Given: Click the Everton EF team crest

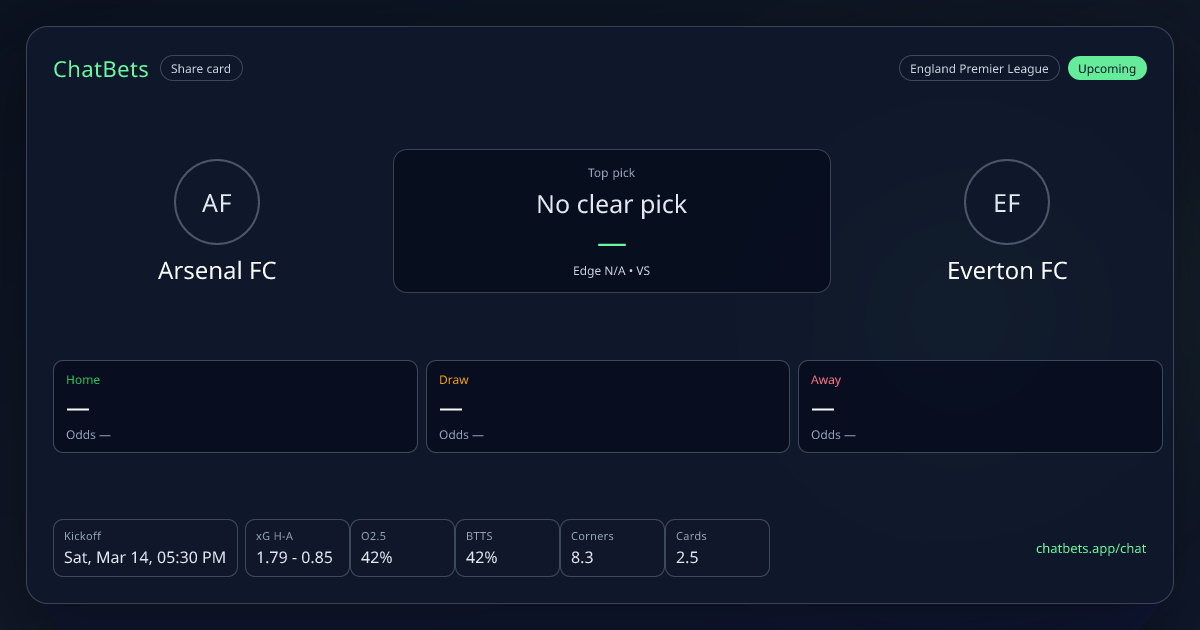Looking at the screenshot, I should coord(1006,203).
